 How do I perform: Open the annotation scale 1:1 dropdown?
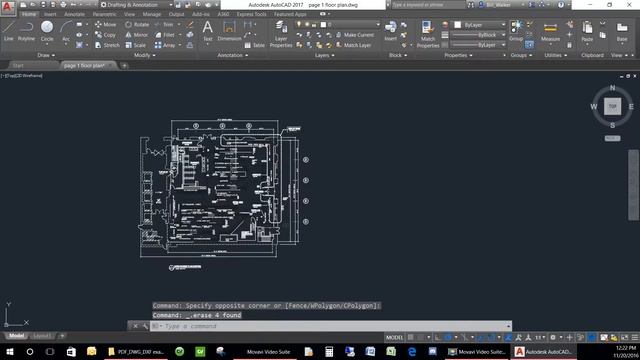tap(540, 337)
